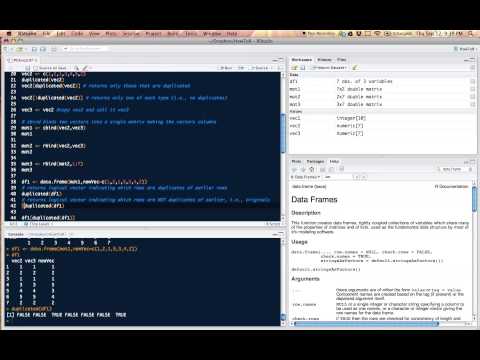Viewport: 480px width, 360px height.
Task: Click the print document toolbar icon
Action: pos(54,49)
